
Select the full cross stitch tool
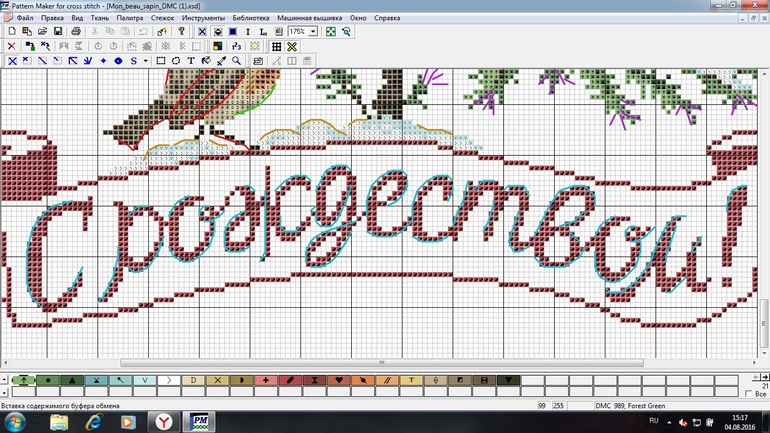click(12, 61)
